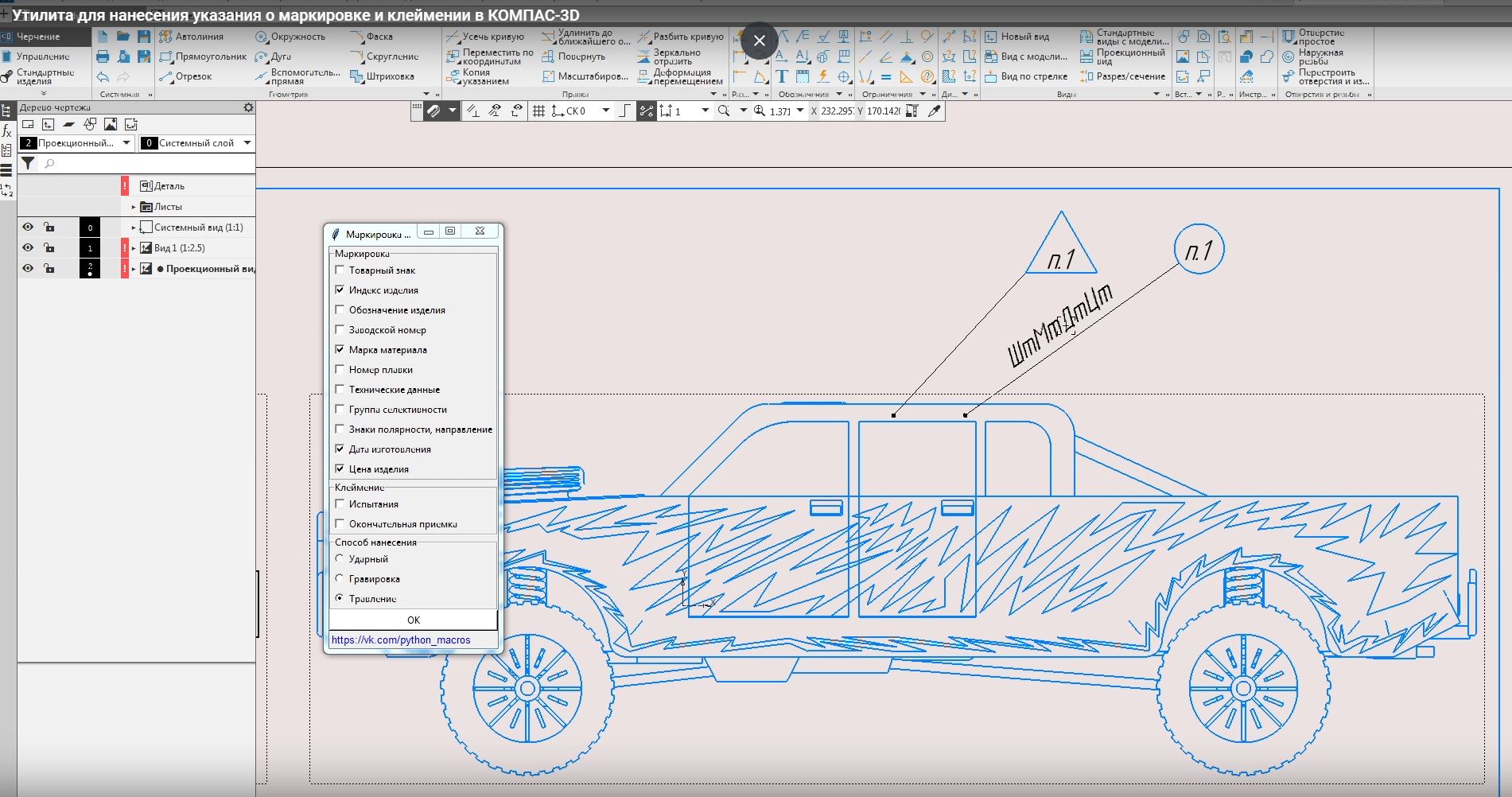This screenshot has height=797, width=1512.
Task: Click the Повернуть rotate tool
Action: click(573, 56)
